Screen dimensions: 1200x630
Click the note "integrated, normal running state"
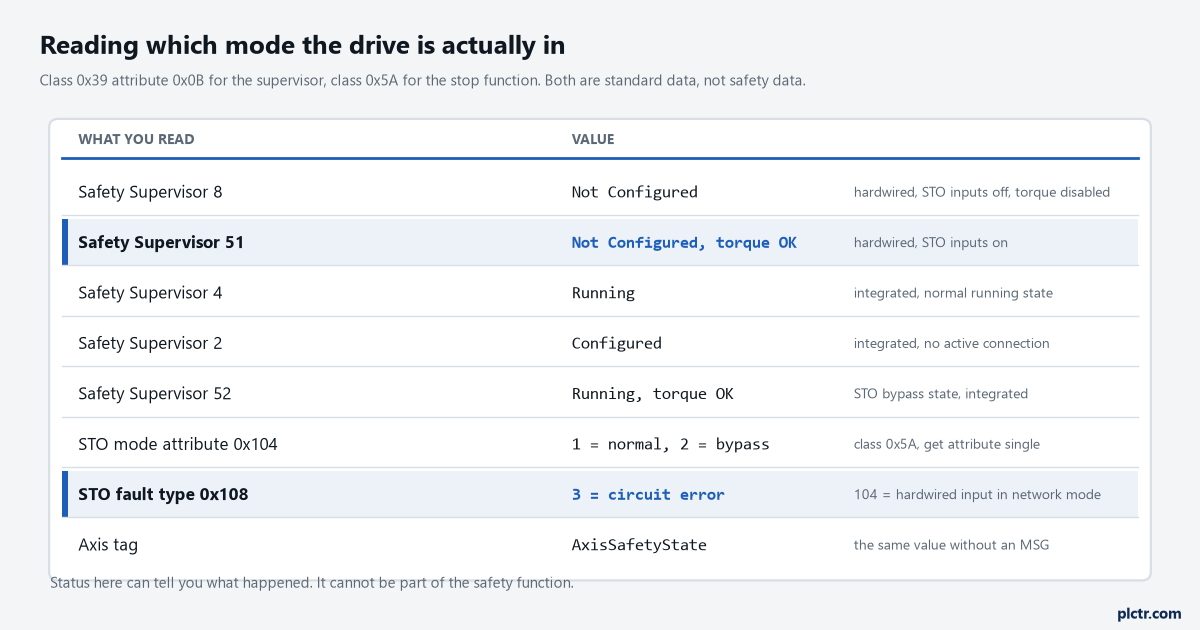pyautogui.click(x=953, y=293)
